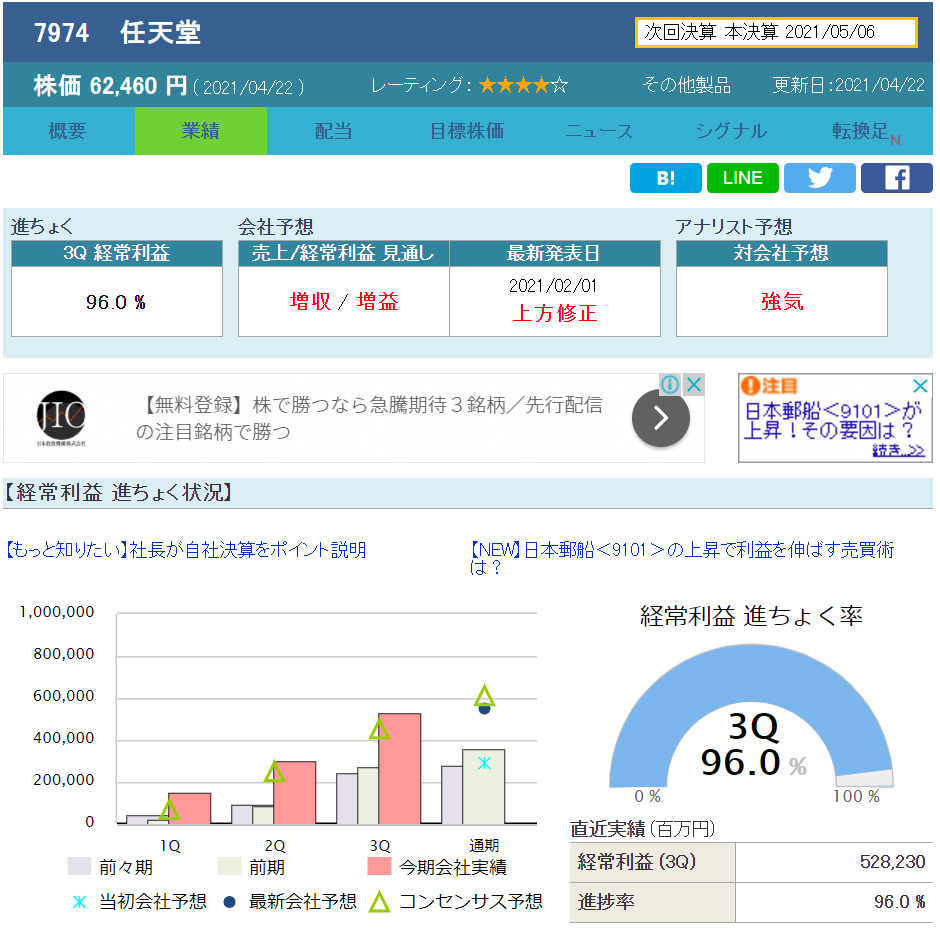Share on Twitter bird icon
This screenshot has width=940, height=932.
tap(820, 178)
